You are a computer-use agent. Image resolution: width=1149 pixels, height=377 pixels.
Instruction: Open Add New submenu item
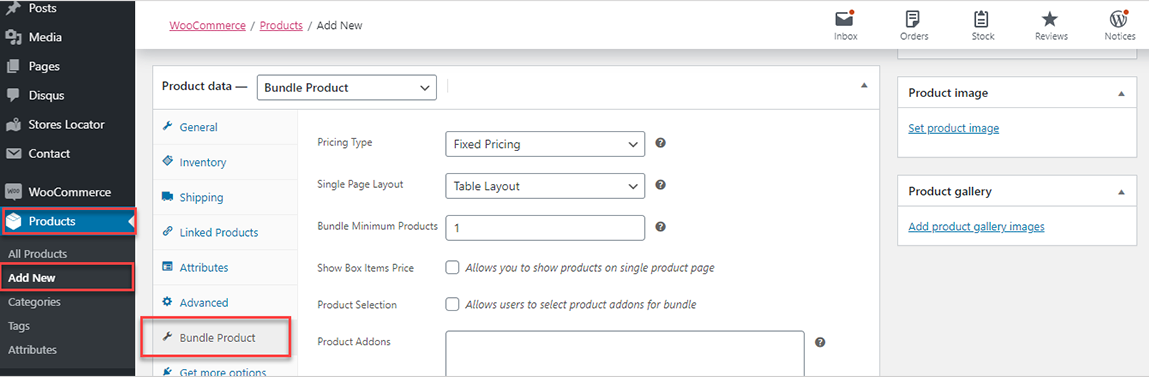32,278
